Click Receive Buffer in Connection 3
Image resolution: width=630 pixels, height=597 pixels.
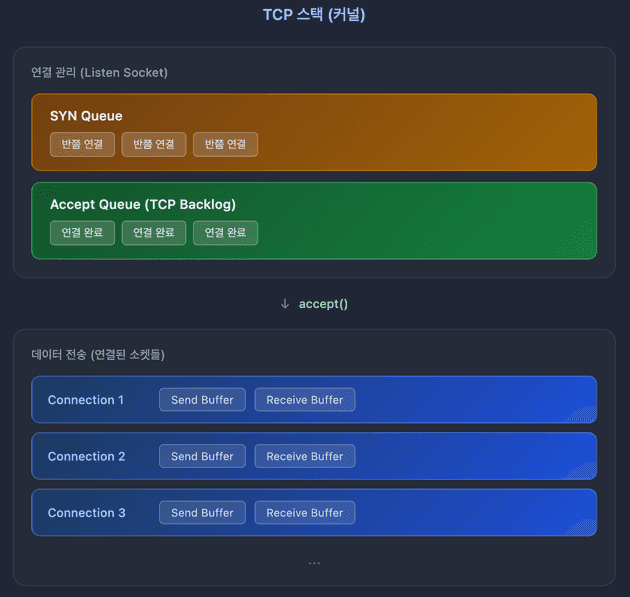click(304, 513)
